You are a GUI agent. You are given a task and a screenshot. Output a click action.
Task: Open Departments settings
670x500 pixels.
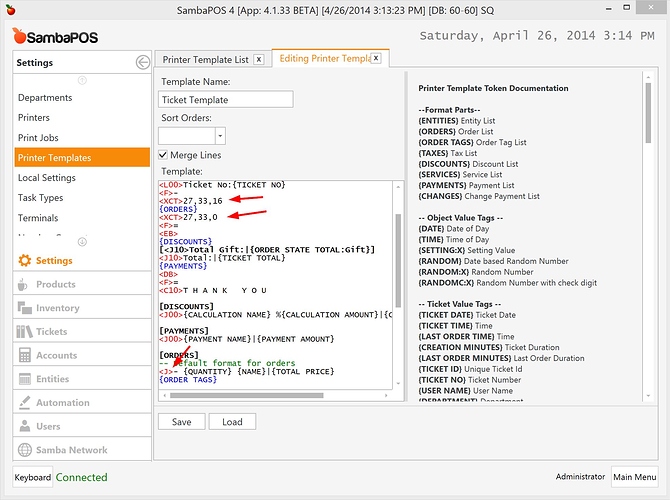(82, 98)
